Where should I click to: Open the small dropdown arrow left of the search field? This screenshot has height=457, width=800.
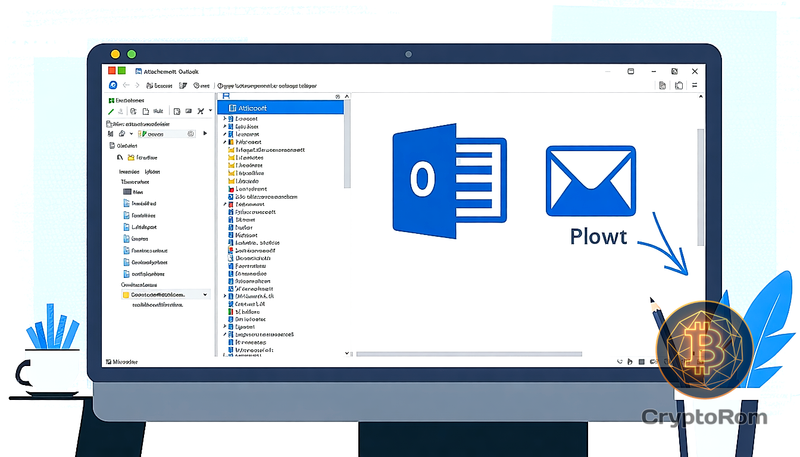(131, 134)
